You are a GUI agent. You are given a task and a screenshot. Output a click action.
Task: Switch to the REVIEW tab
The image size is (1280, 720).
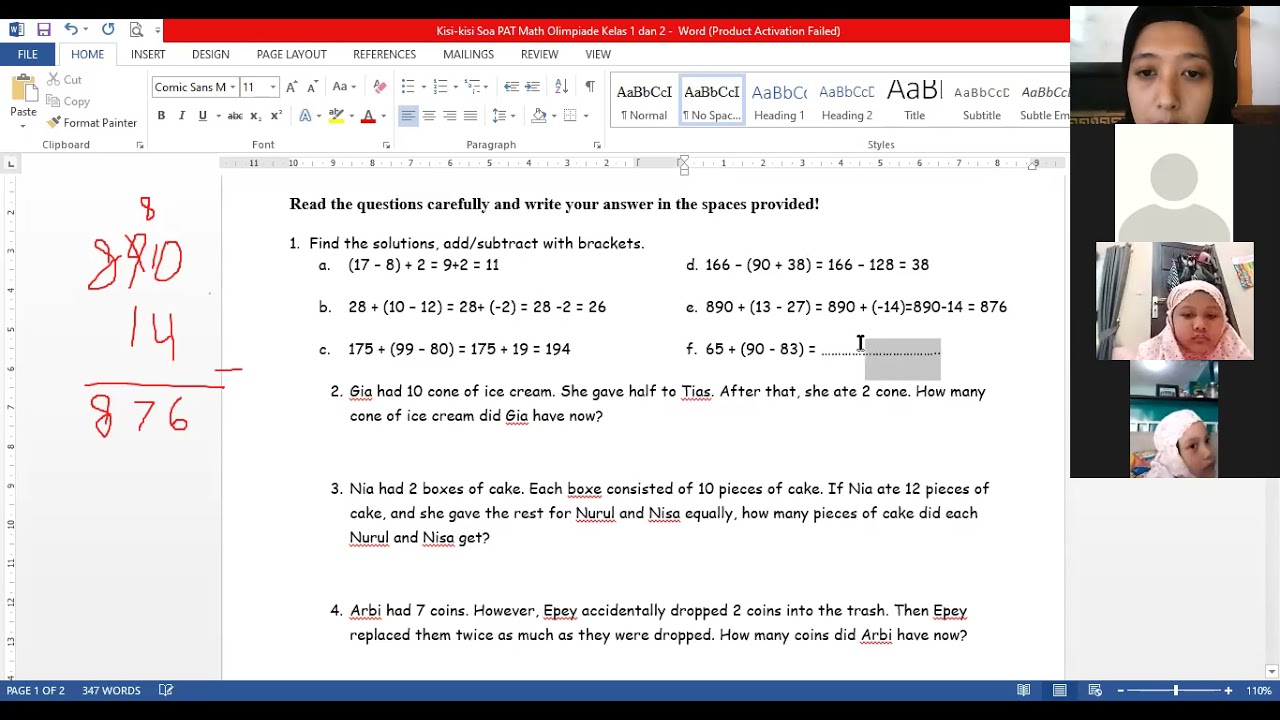(539, 54)
